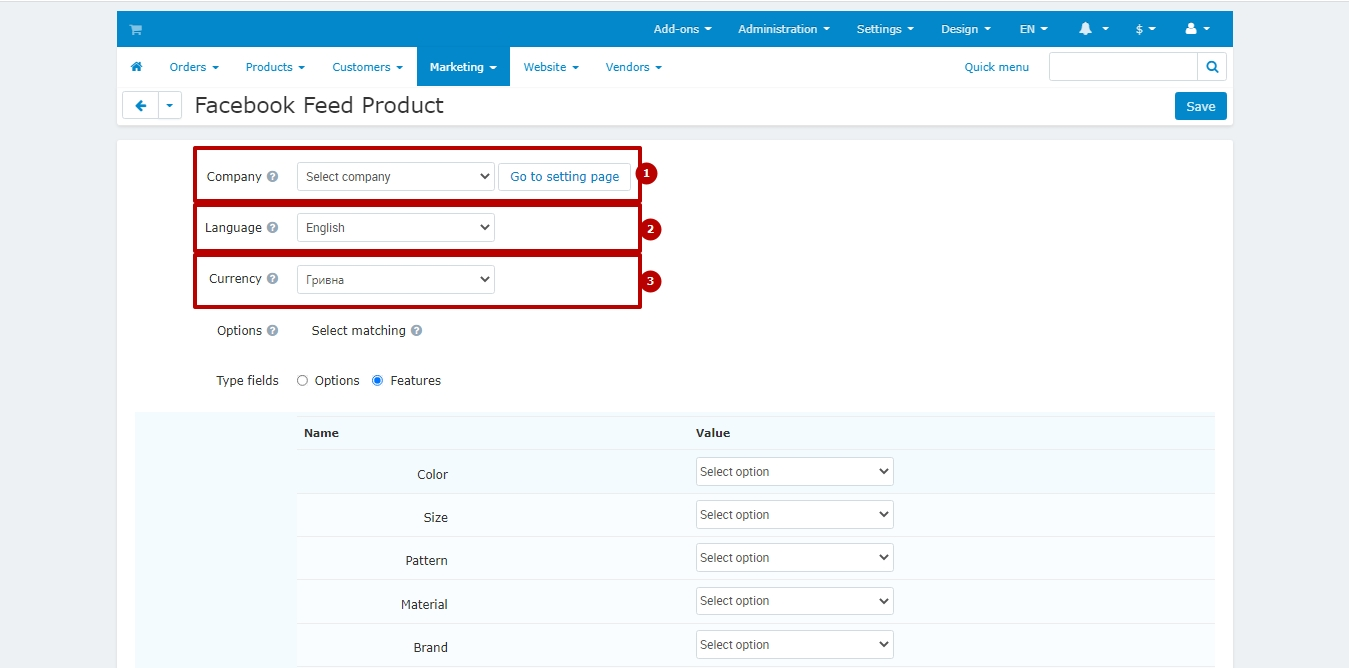The width and height of the screenshot is (1349, 668).
Task: Open the dropdown caret beside back arrow
Action: [170, 105]
